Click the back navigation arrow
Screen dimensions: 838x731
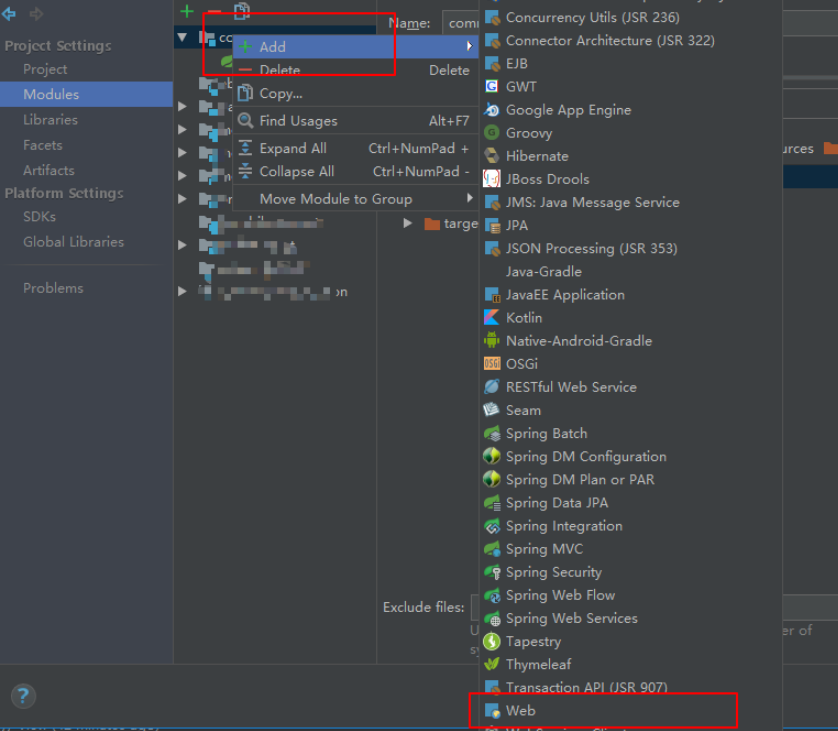pos(9,13)
